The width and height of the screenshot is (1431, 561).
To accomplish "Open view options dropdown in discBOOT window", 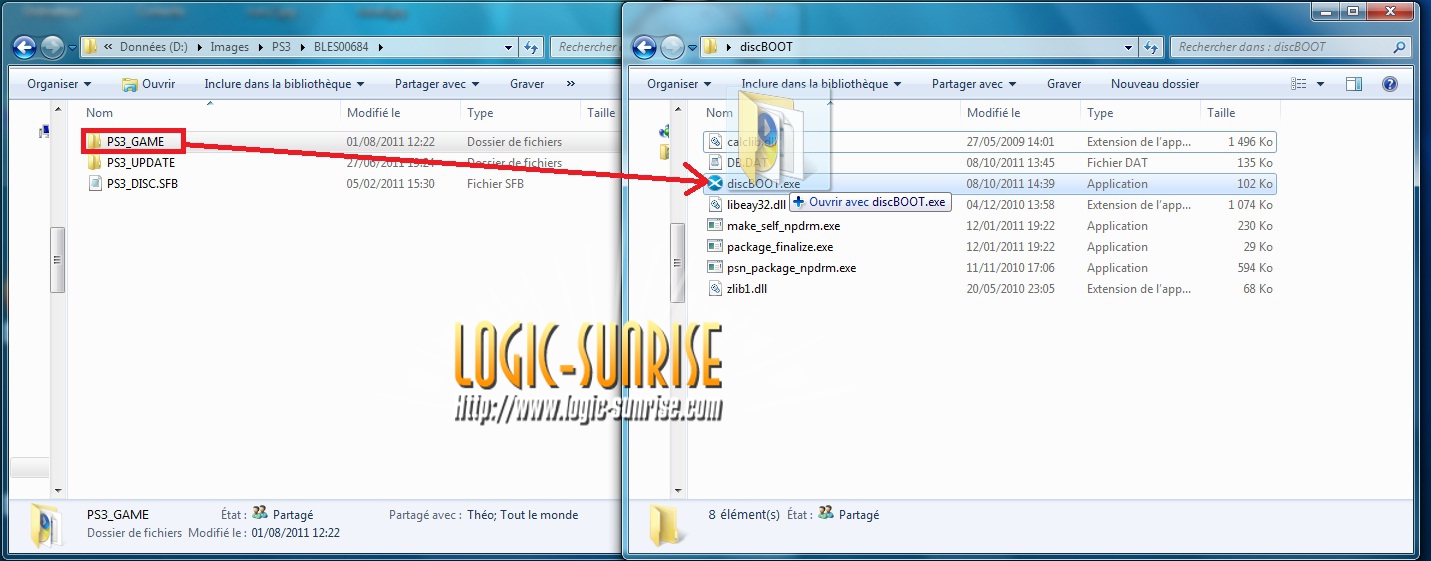I will point(1320,84).
